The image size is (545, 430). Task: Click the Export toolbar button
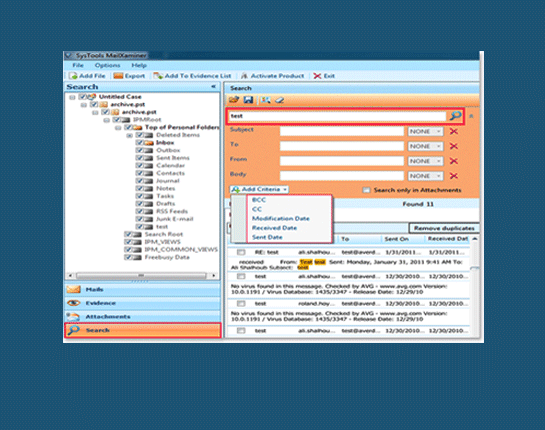coord(129,76)
